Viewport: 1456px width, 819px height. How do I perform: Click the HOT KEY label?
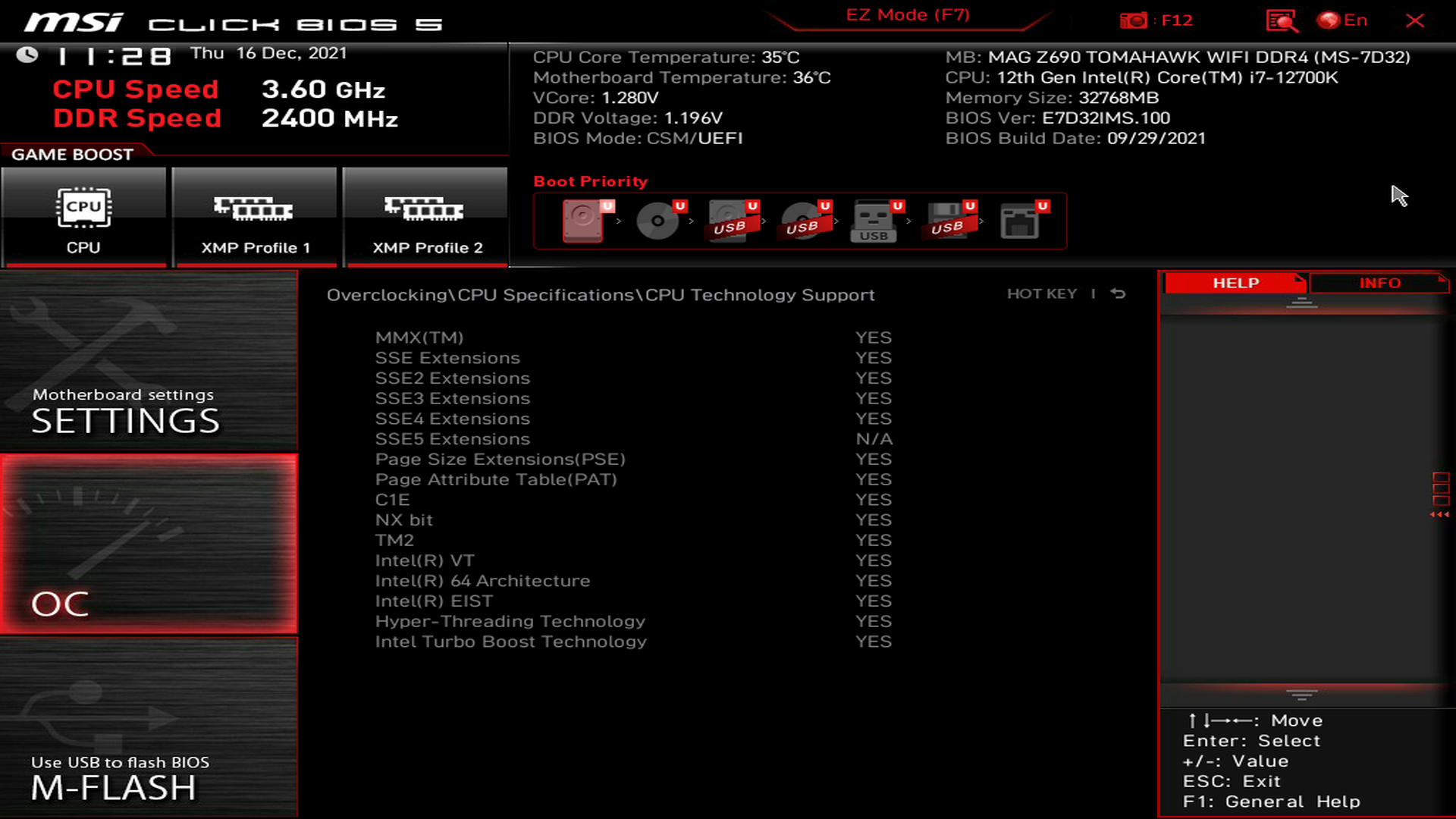(1041, 293)
